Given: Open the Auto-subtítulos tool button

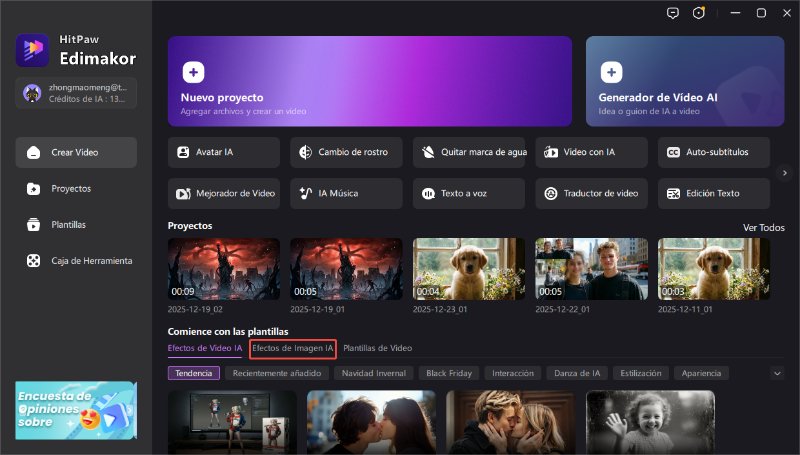Looking at the screenshot, I should point(714,152).
